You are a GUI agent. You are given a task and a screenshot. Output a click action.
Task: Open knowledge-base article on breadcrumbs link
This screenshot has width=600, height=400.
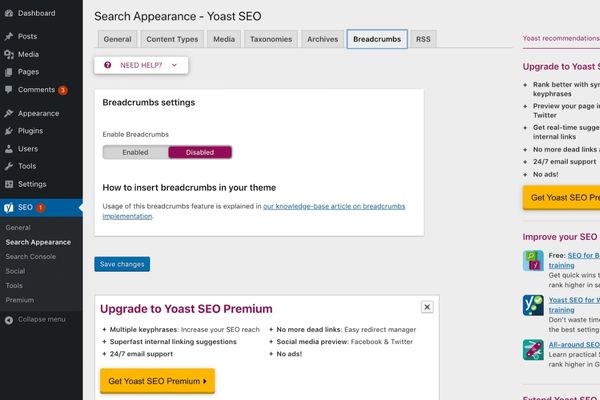tap(254, 211)
